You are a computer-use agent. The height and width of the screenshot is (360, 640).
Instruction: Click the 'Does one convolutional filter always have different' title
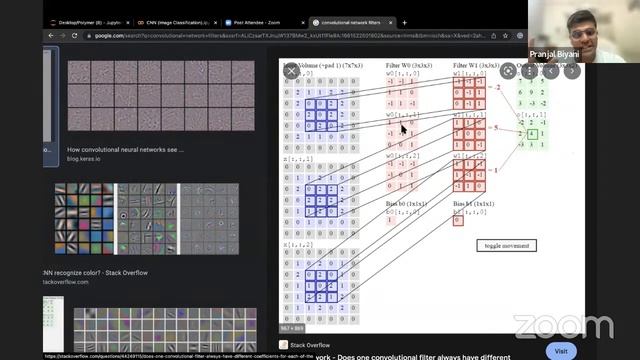pyautogui.click(x=413, y=357)
